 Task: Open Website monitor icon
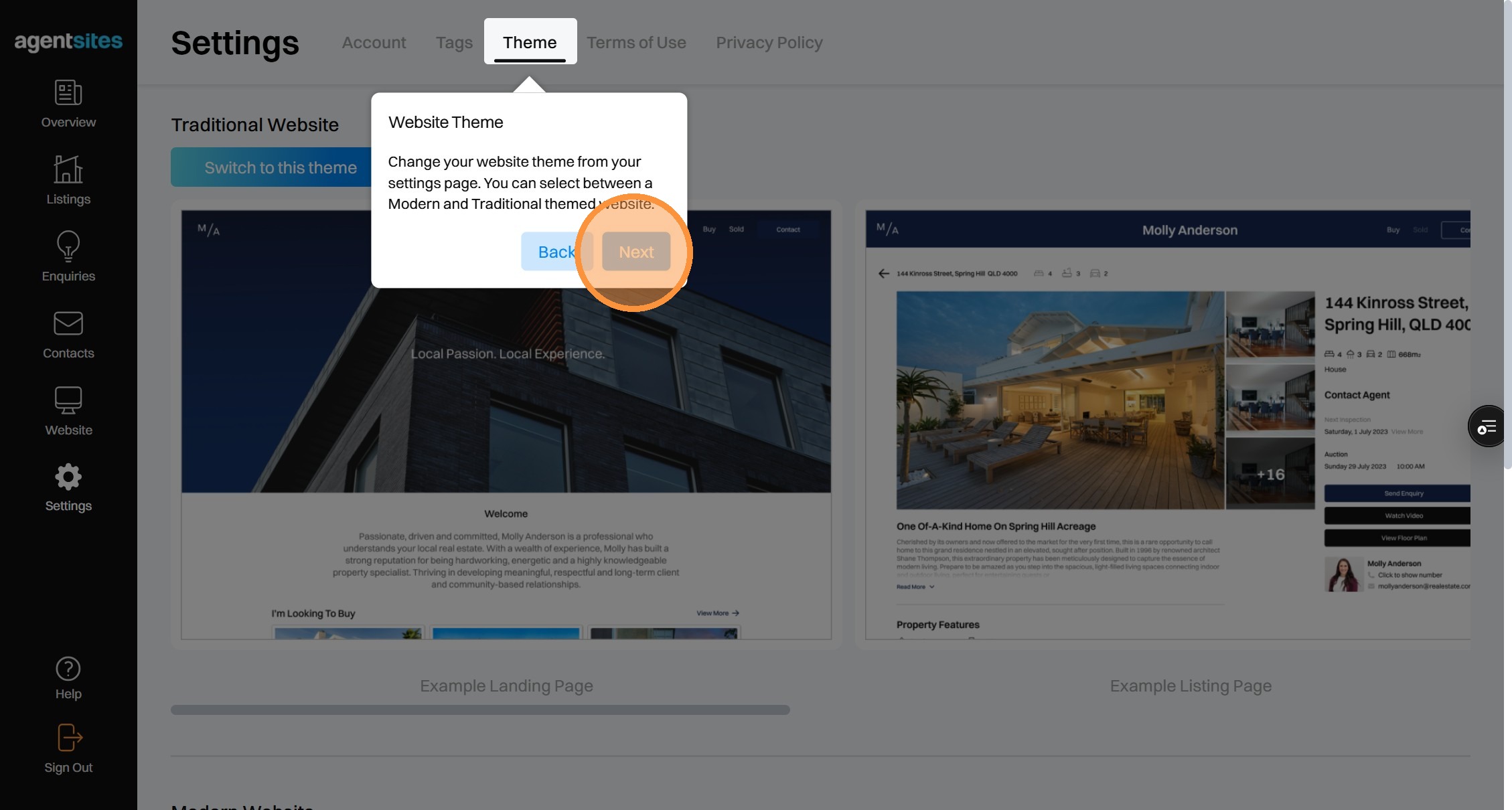coord(68,400)
